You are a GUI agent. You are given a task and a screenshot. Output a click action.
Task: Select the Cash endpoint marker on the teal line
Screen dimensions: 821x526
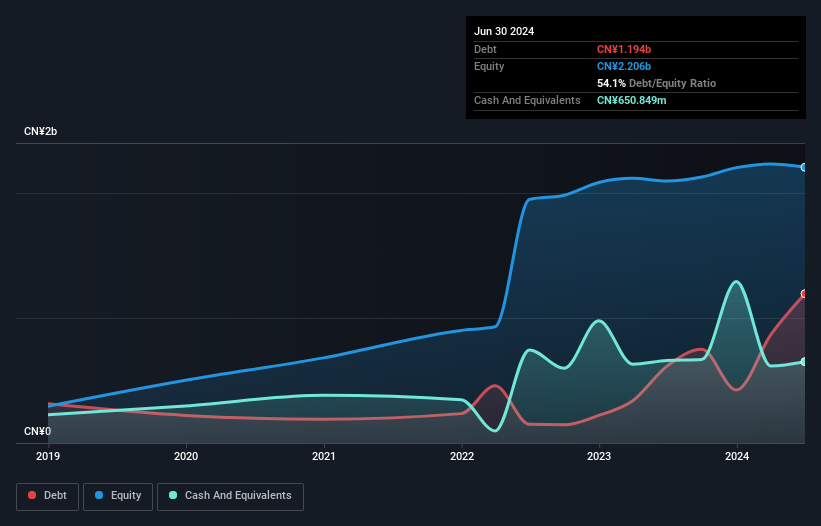pos(804,362)
